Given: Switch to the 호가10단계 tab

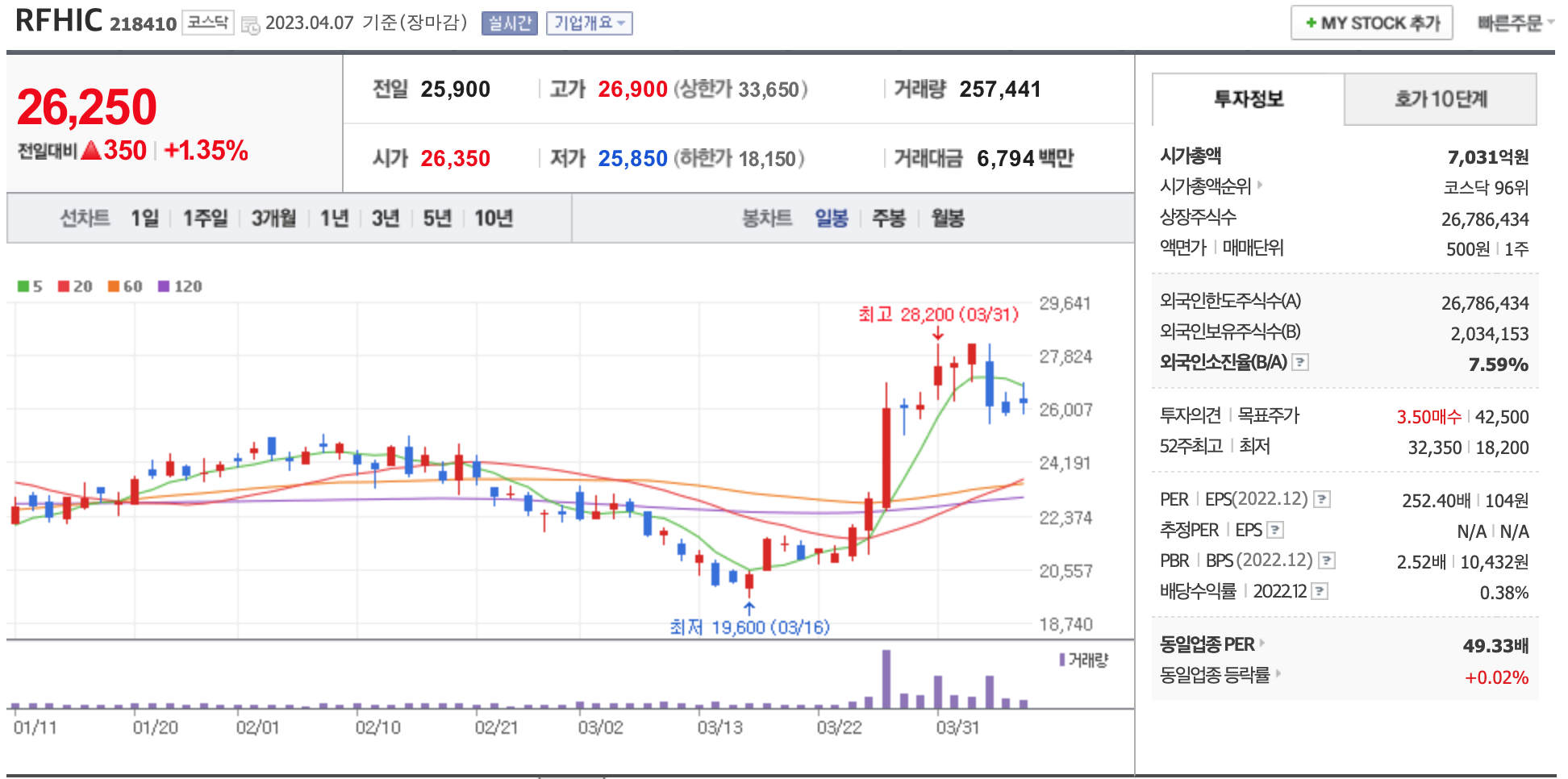Looking at the screenshot, I should (1440, 99).
